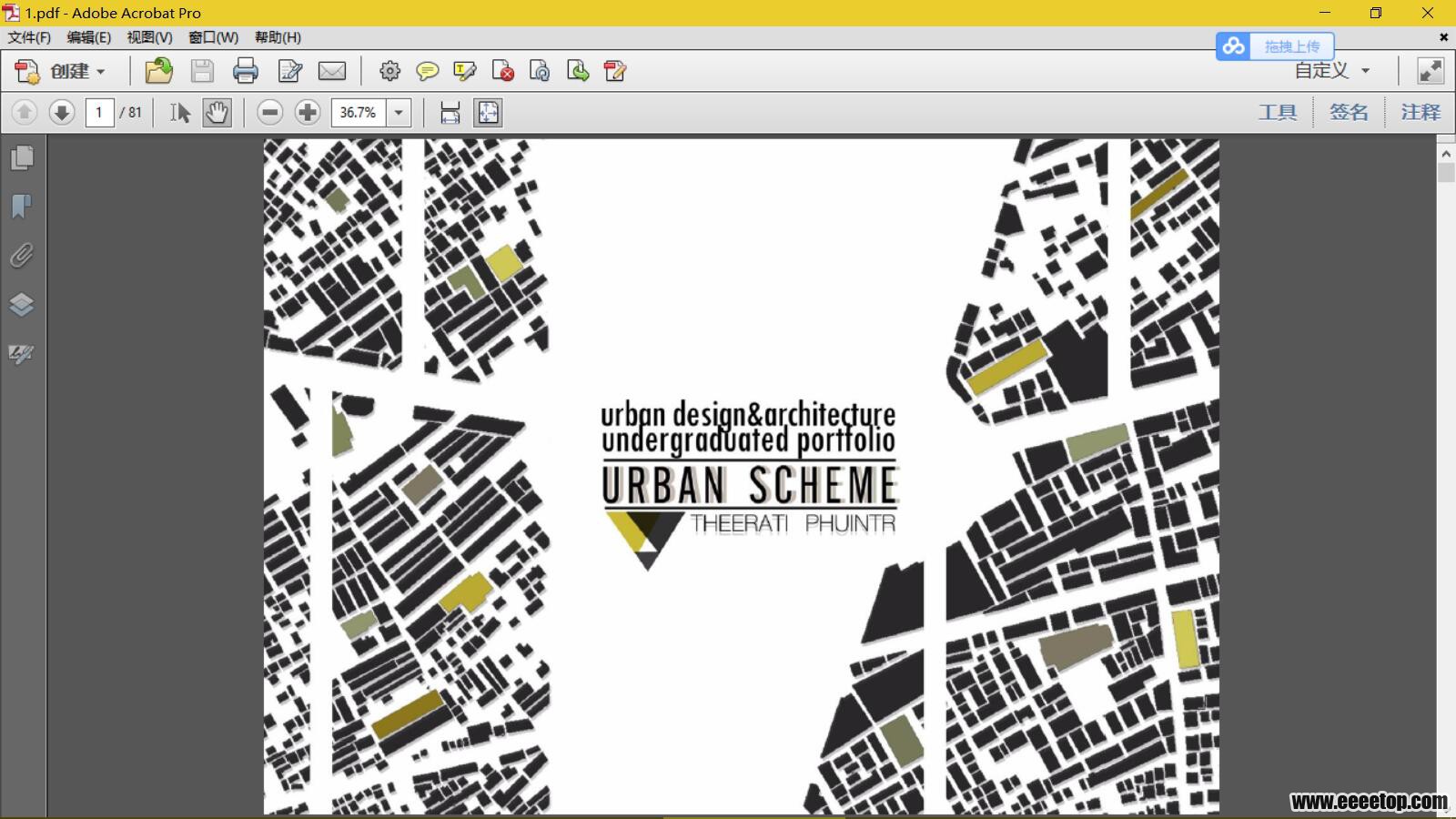Open the 注释 comment pane
1456x819 pixels.
tap(1421, 112)
